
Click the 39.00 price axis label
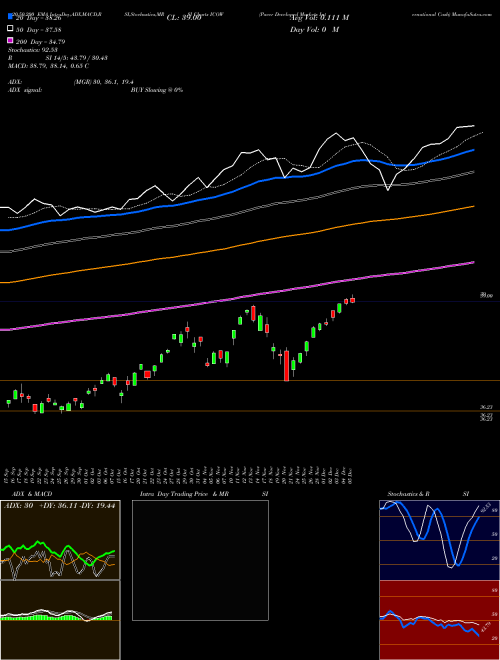pos(487,295)
